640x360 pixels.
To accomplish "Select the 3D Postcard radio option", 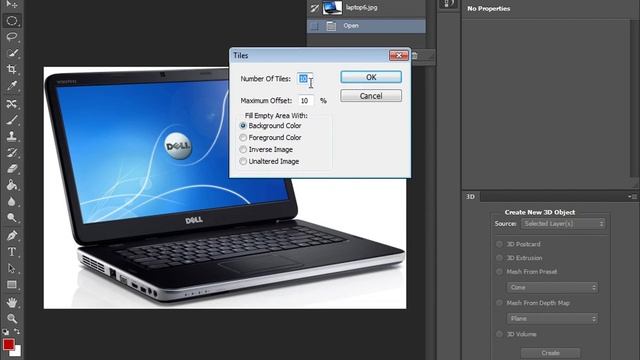I will tap(499, 244).
